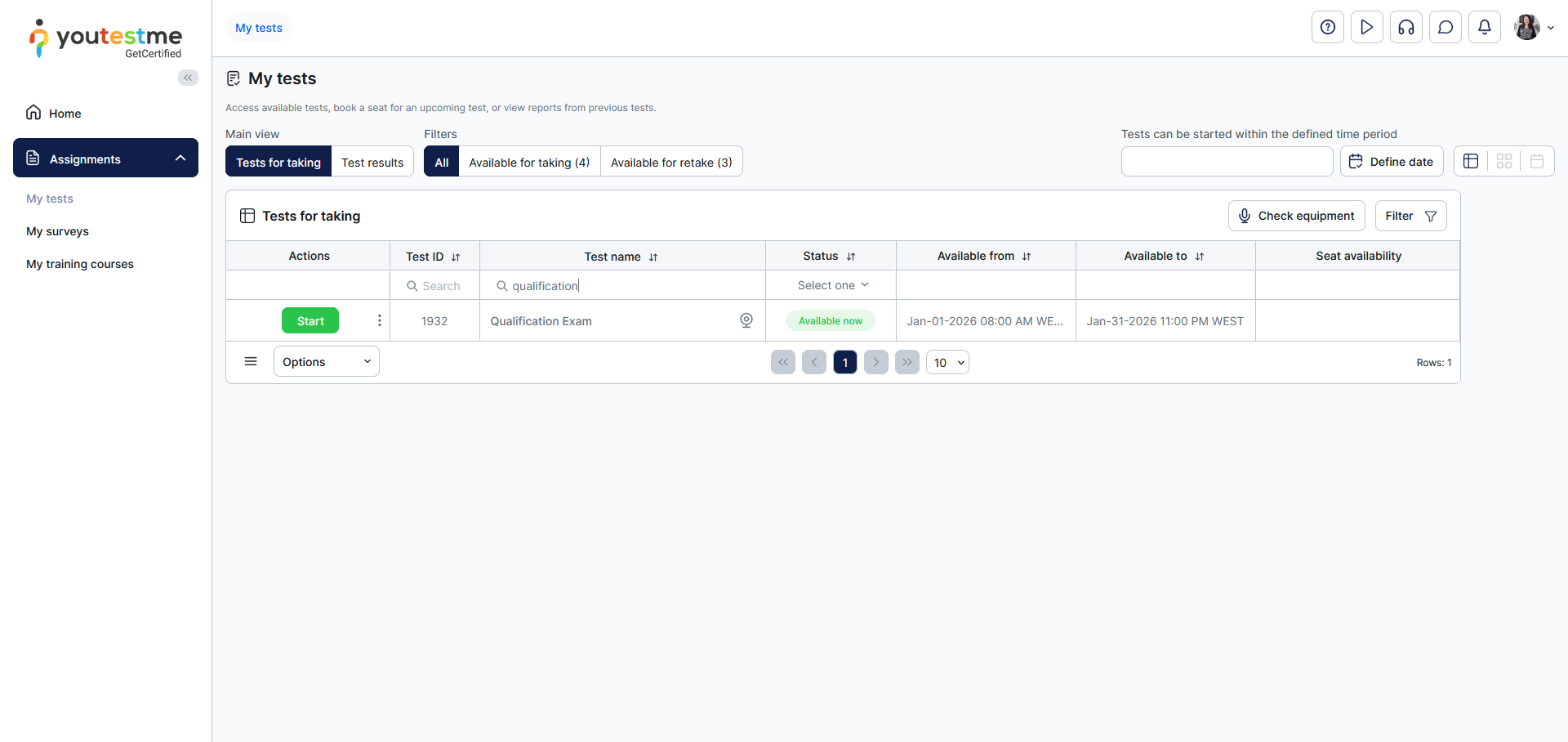This screenshot has width=1568, height=742.
Task: Collapse the sidebar with double-chevron icon
Action: point(188,78)
